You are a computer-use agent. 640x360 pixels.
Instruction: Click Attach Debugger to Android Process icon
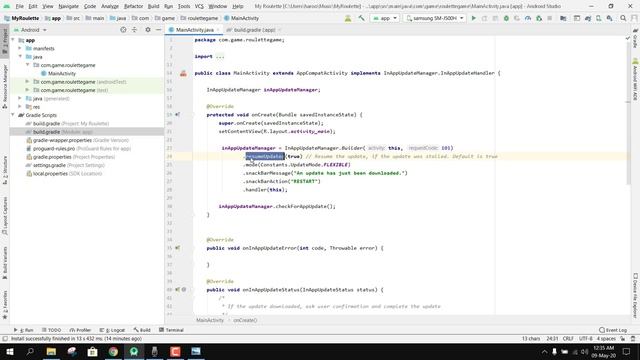point(539,18)
